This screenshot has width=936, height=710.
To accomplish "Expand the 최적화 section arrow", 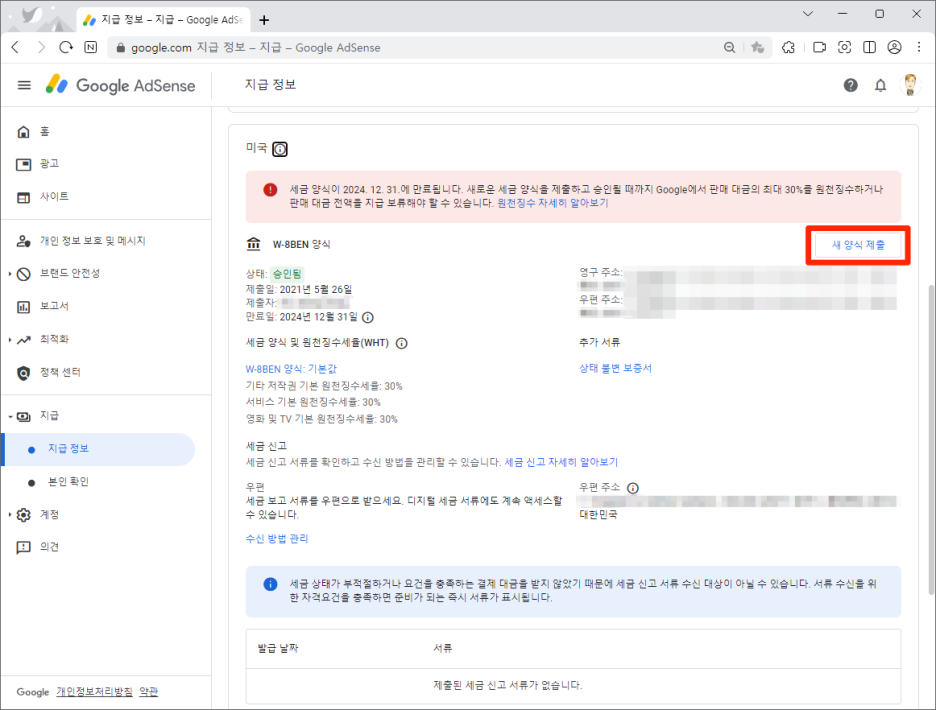I will (10, 339).
